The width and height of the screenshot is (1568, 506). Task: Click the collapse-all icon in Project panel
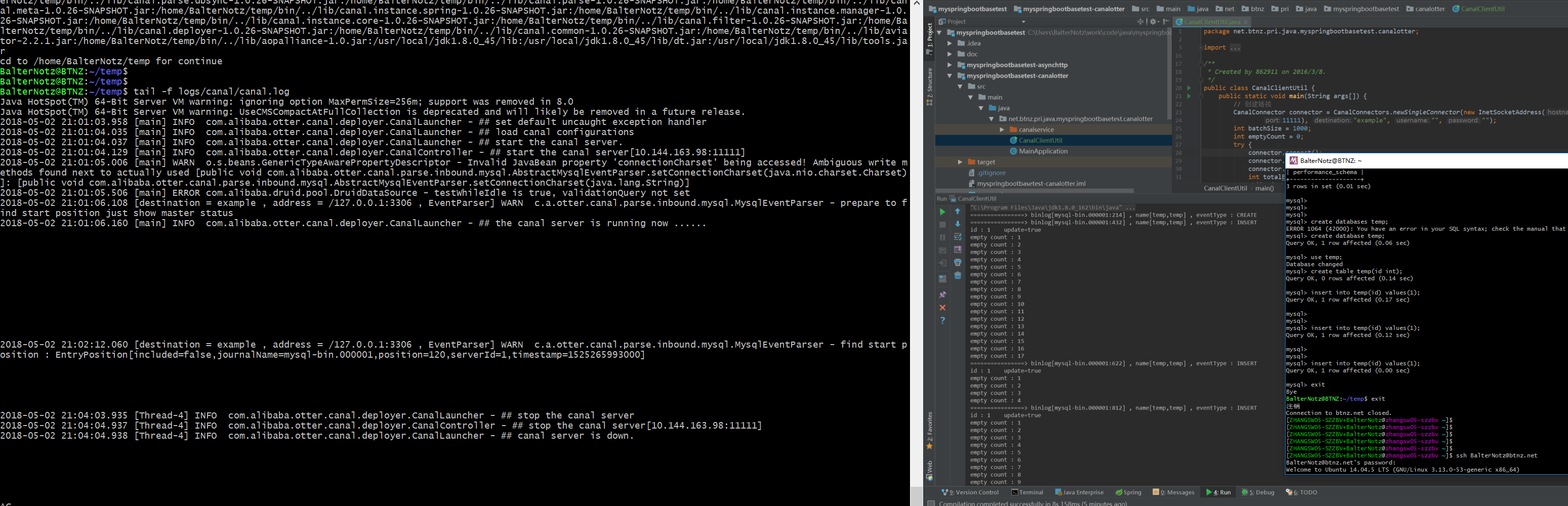(x=1141, y=21)
